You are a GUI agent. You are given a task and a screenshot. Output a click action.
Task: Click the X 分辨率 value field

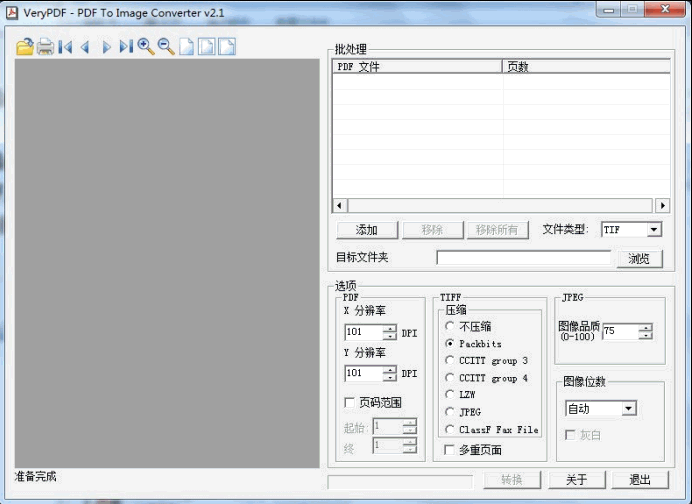364,332
